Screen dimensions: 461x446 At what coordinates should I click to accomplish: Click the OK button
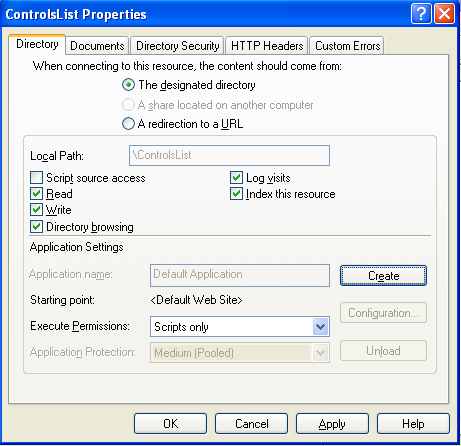tap(170, 424)
